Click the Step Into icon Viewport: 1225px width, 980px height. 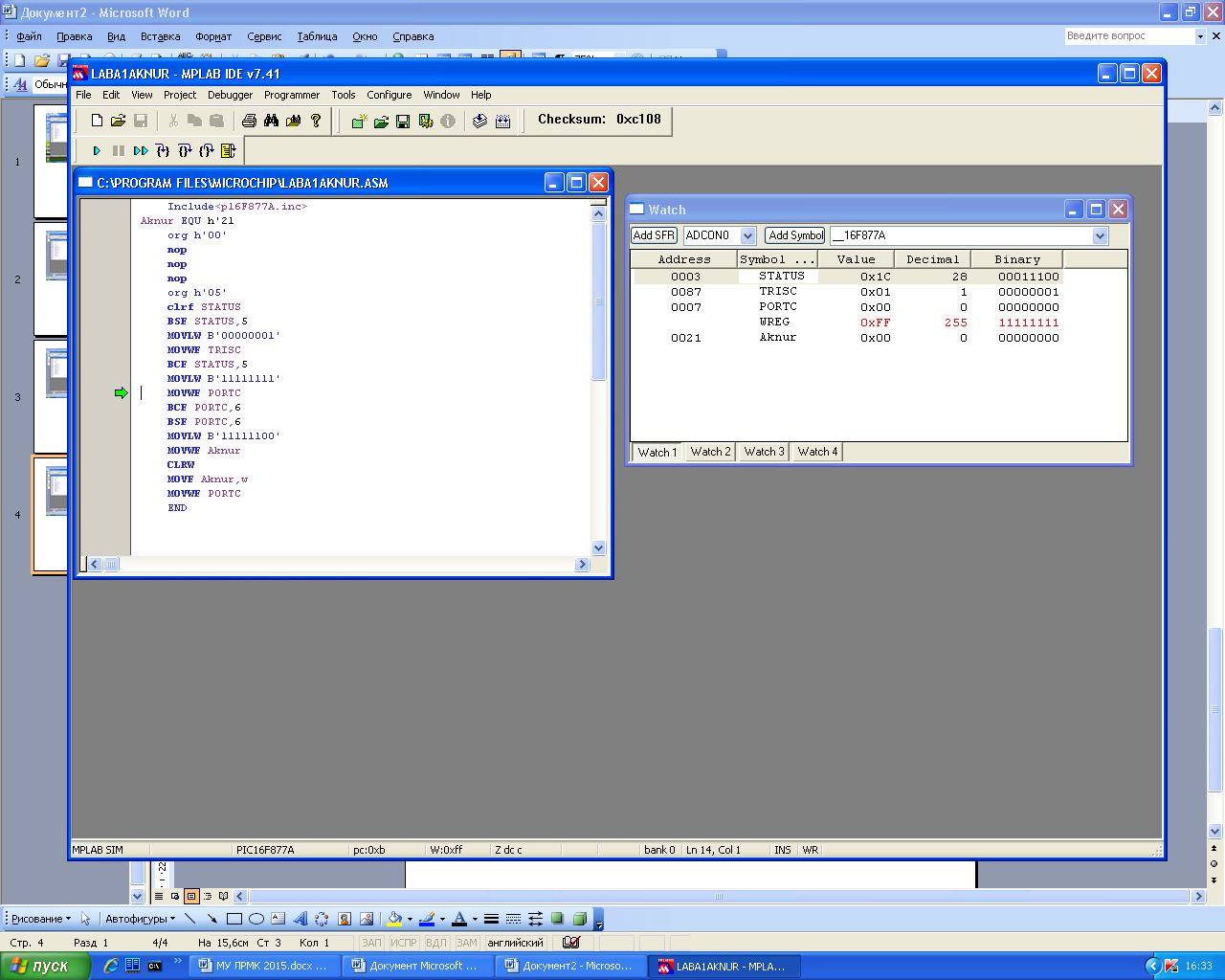(x=163, y=151)
